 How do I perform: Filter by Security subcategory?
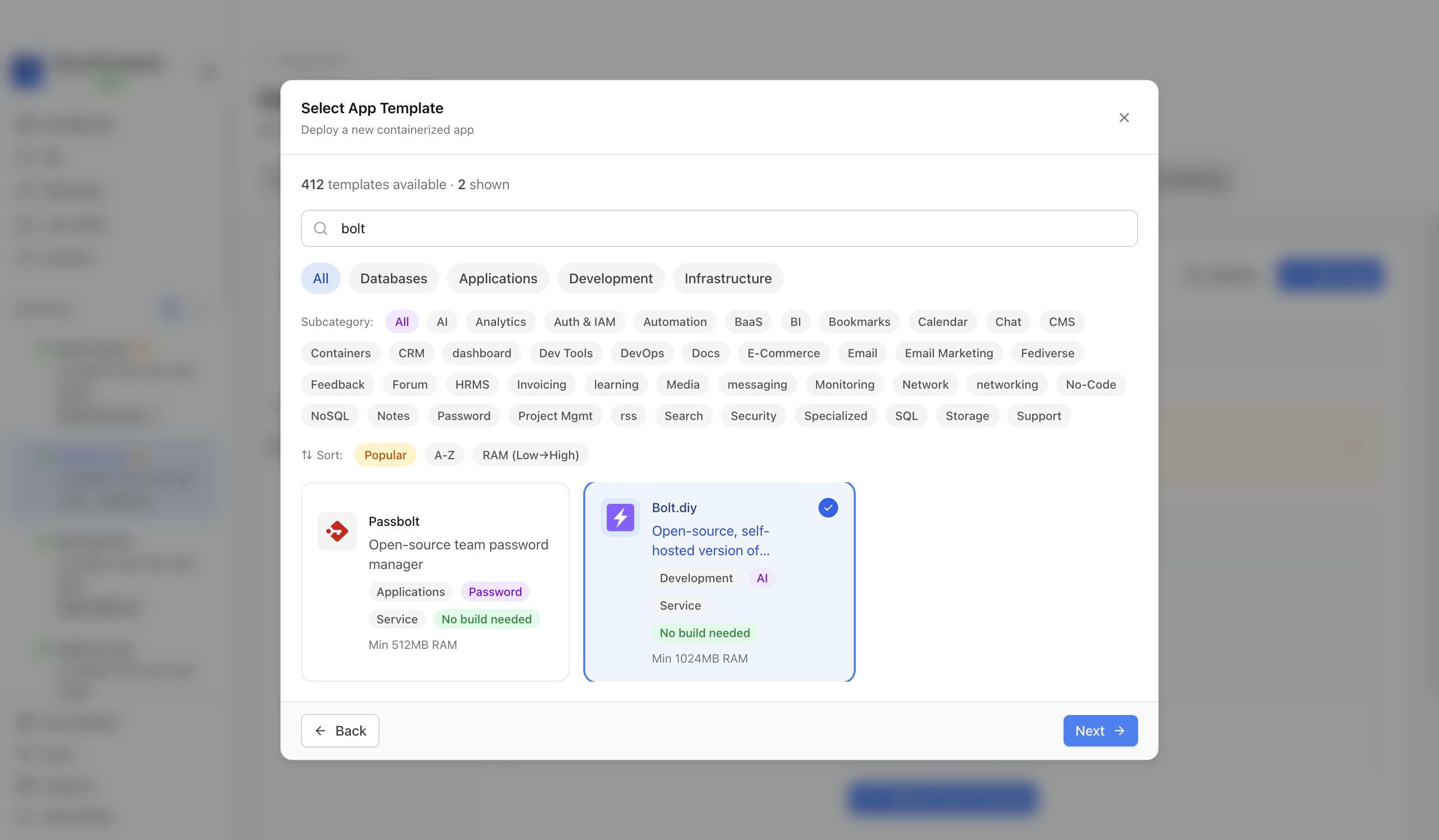click(x=753, y=416)
